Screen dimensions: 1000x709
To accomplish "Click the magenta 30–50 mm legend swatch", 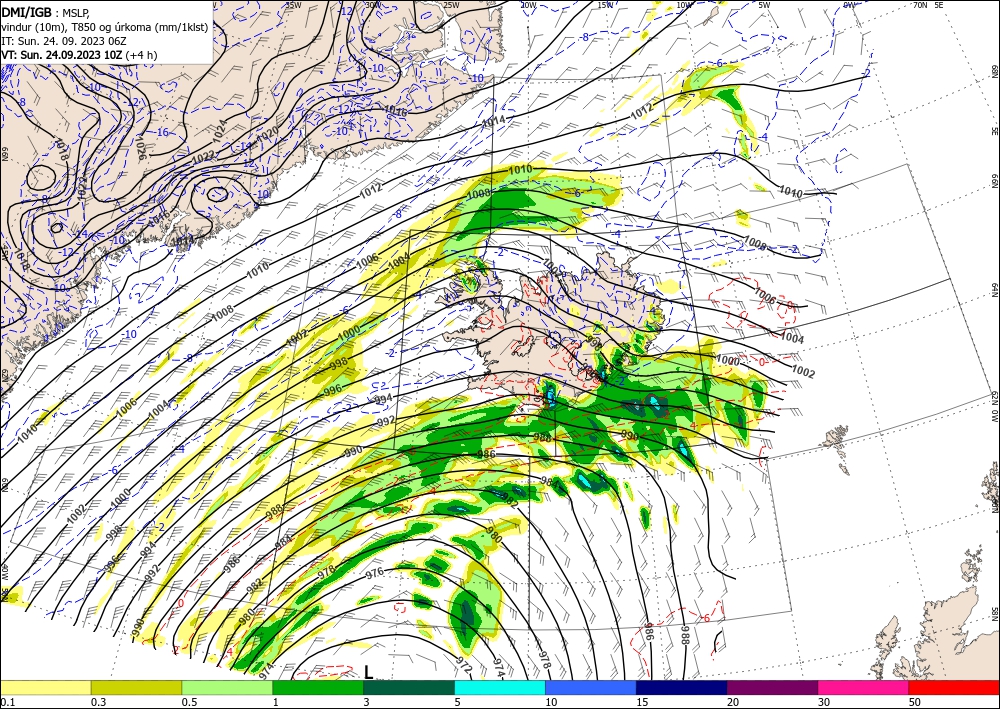I will click(x=864, y=687).
